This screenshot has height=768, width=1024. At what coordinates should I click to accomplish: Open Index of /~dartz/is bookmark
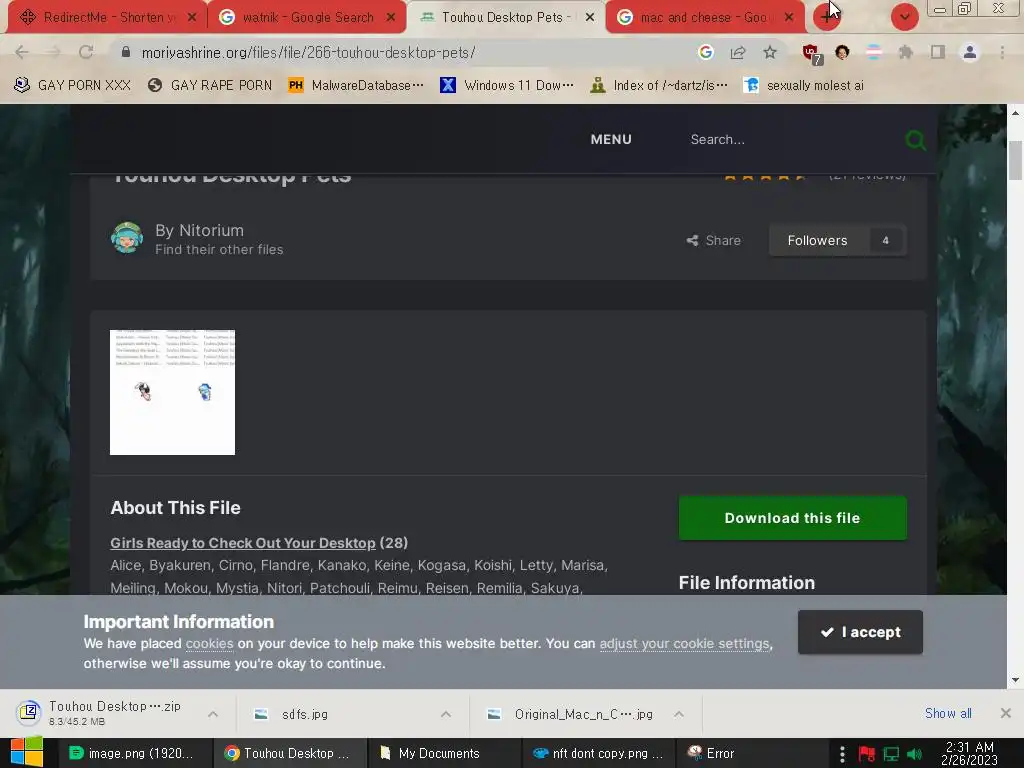(658, 85)
